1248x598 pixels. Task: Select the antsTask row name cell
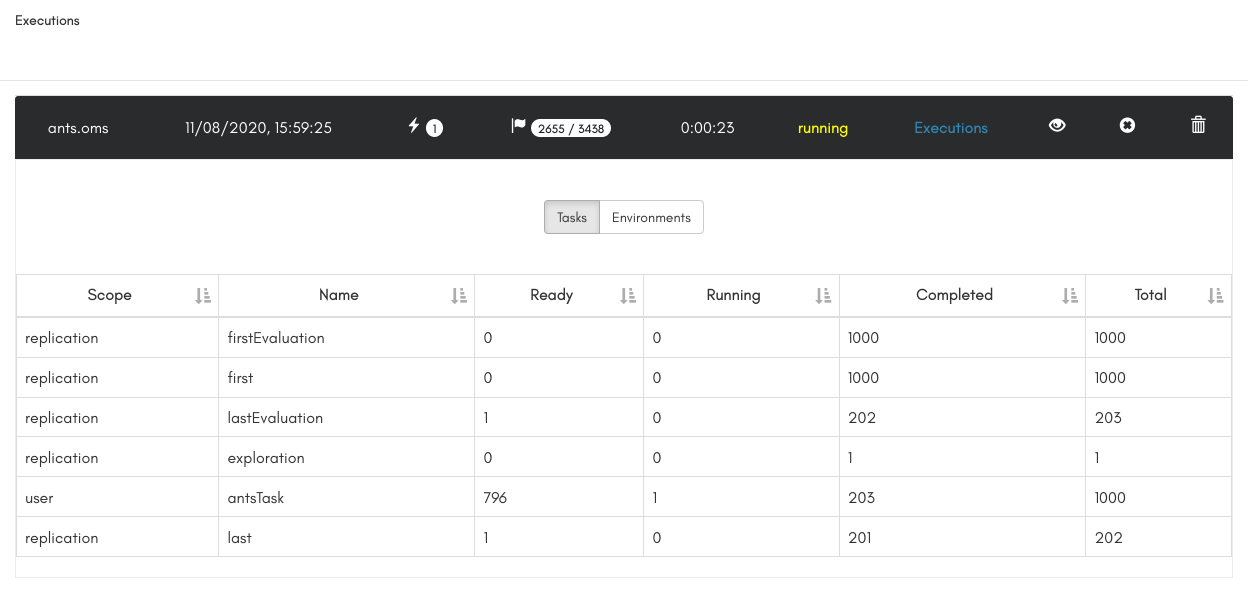[x=256, y=498]
